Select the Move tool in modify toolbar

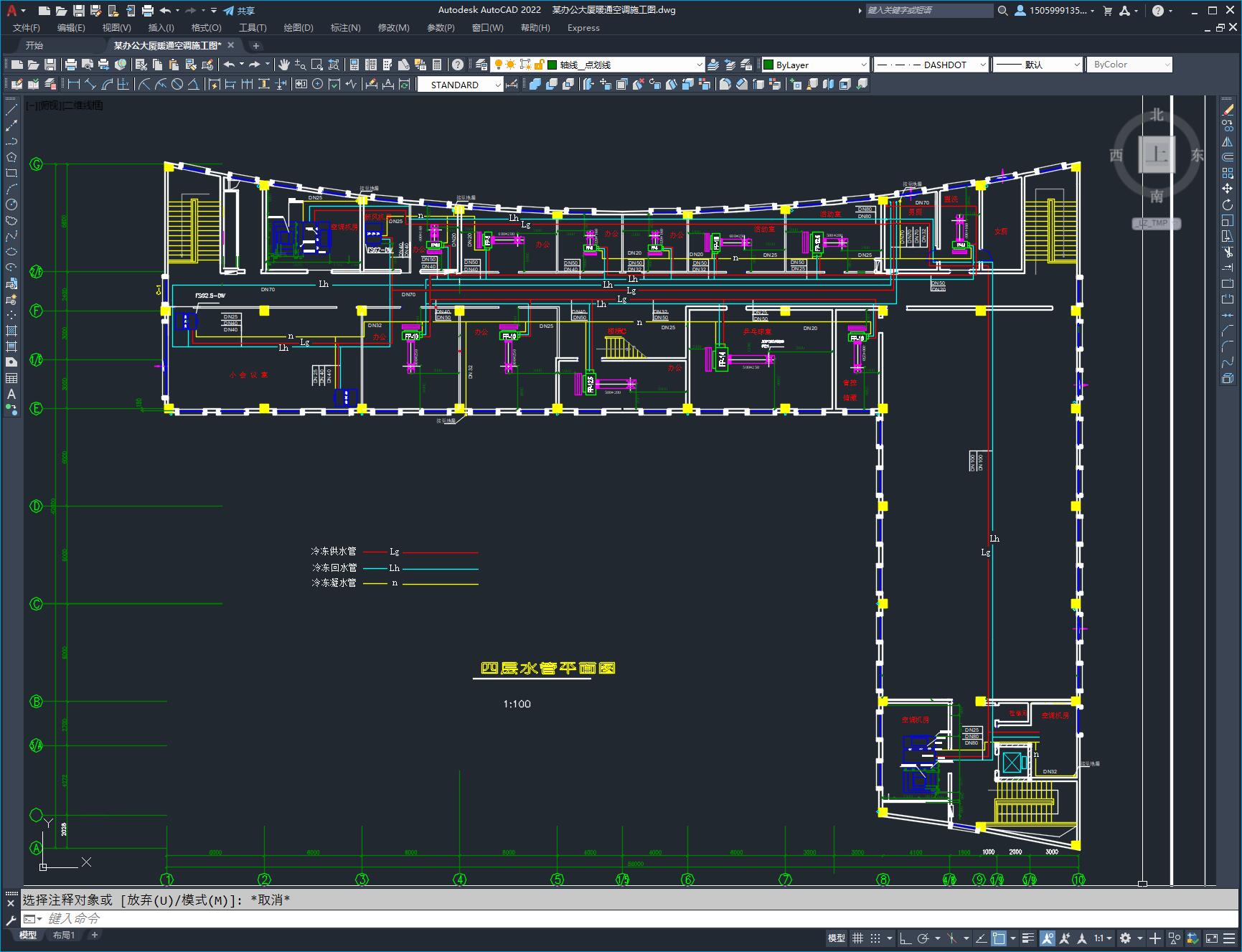click(1228, 188)
